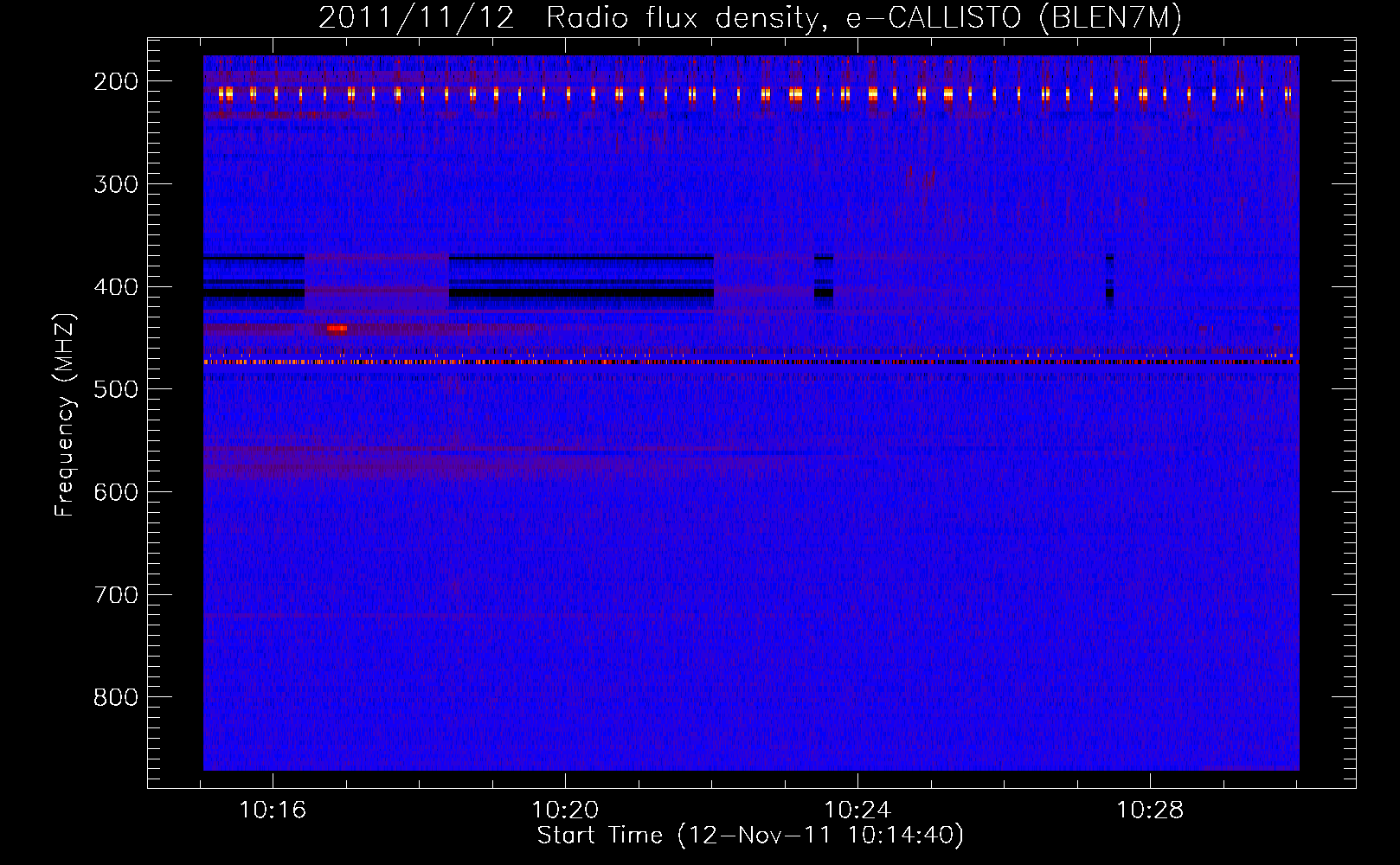The width and height of the screenshot is (1400, 865).
Task: Click the 10:28 time tick label
Action: 1150,811
